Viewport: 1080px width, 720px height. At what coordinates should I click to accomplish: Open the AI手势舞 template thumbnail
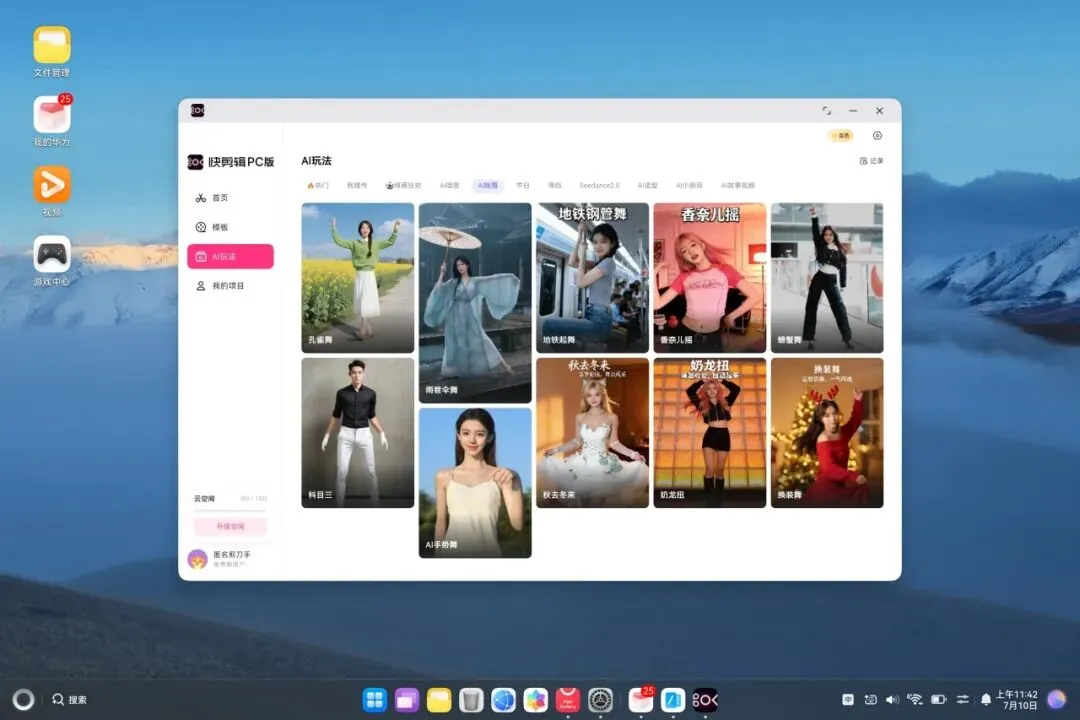[475, 483]
